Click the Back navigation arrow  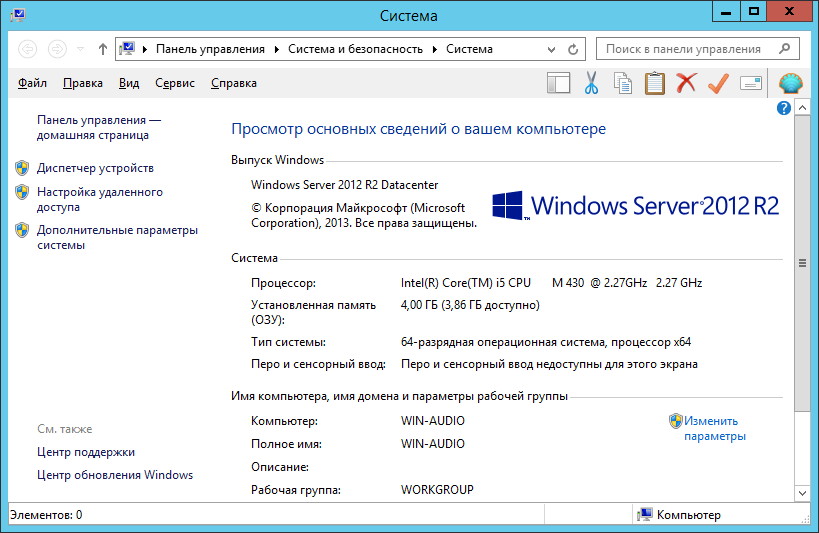[27, 49]
